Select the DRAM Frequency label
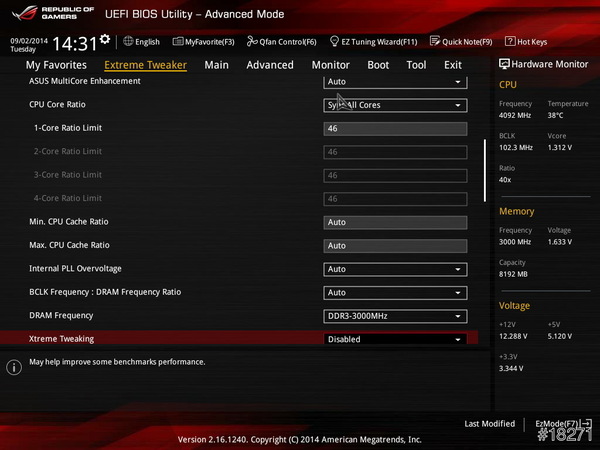The image size is (600, 450). click(61, 316)
